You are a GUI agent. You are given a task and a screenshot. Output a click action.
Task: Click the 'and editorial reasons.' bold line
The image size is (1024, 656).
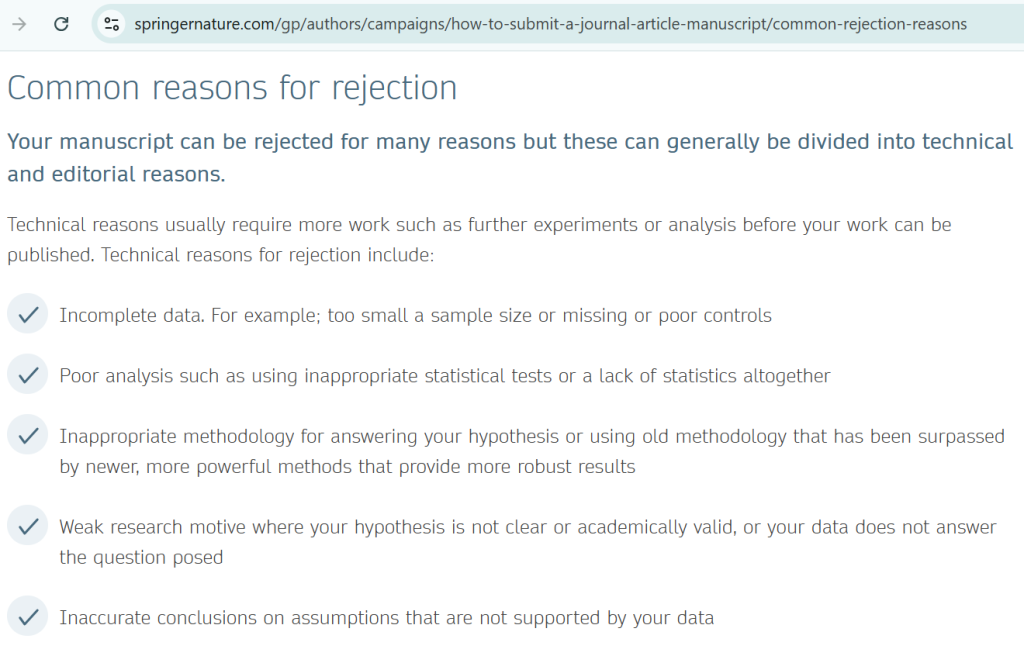tap(116, 174)
